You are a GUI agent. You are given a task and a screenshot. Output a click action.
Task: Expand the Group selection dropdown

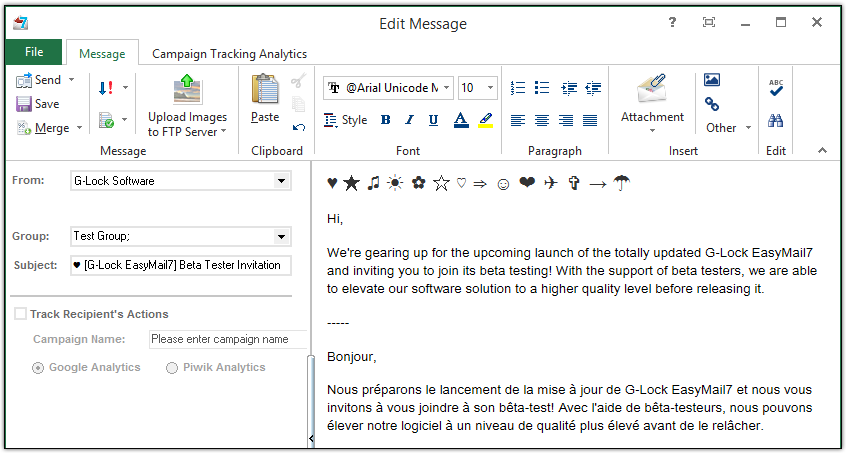tap(281, 236)
